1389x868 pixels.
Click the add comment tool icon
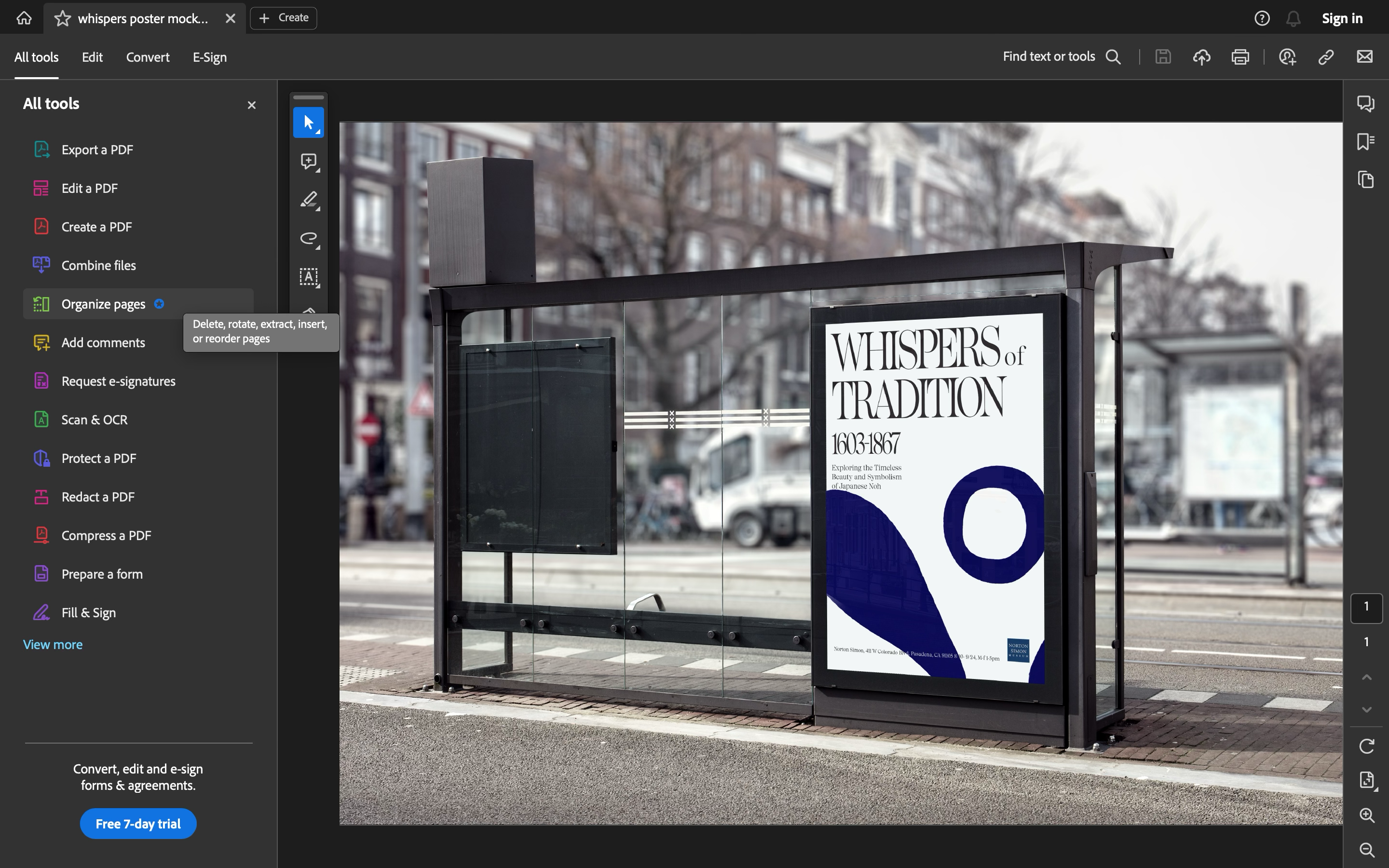308,162
